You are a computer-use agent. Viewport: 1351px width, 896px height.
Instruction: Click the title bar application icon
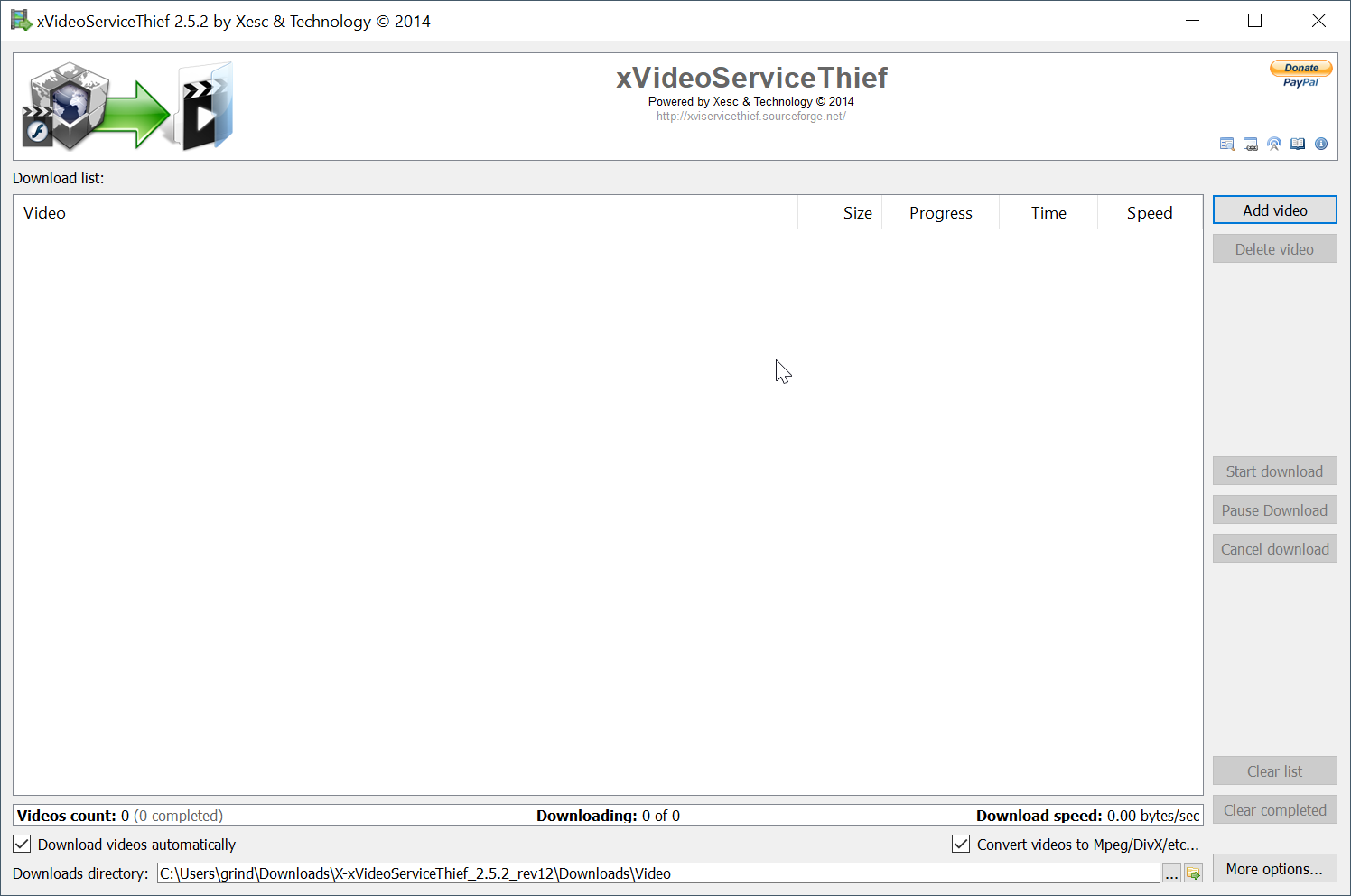pyautogui.click(x=20, y=21)
